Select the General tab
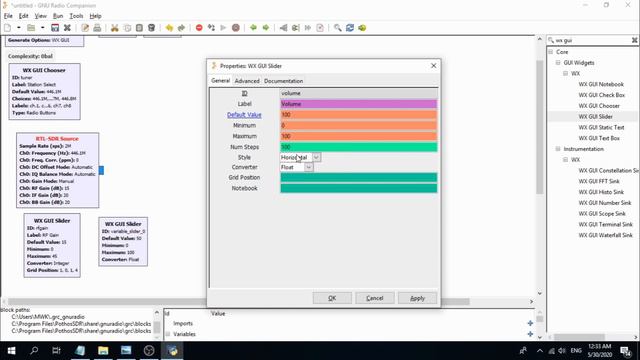Screen dimensions: 640x360 click(x=220, y=80)
